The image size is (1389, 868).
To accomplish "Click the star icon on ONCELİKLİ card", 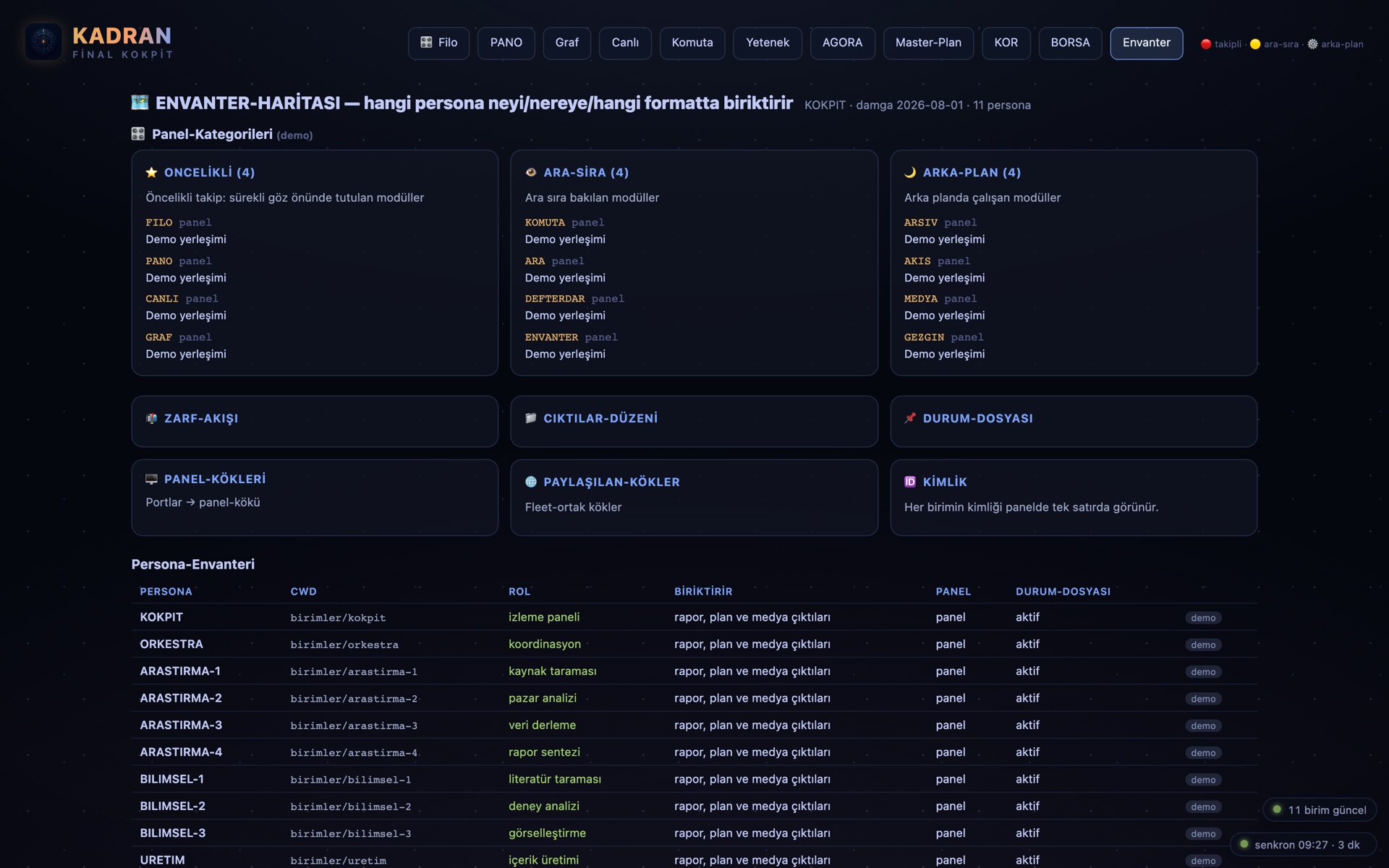I will [151, 172].
